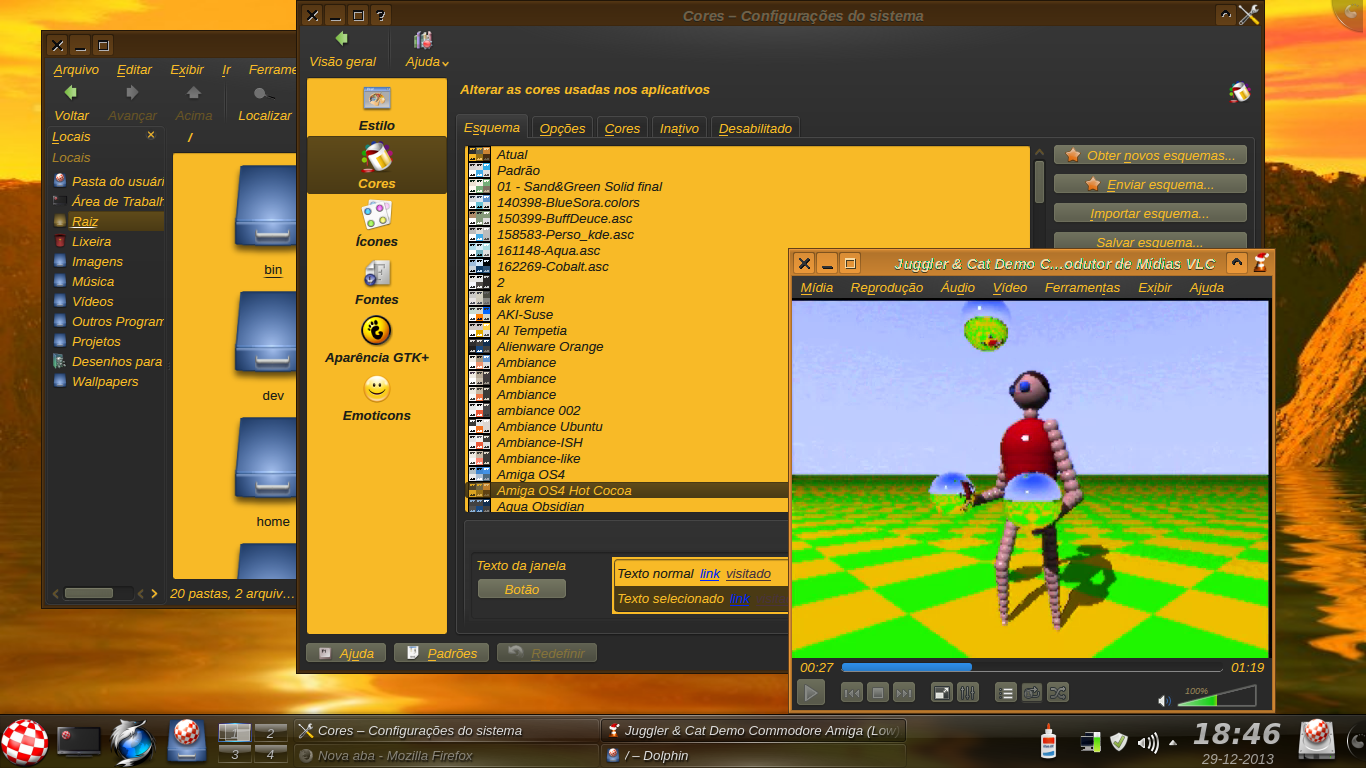Jump to previous media in VLC
Image resolution: width=1366 pixels, height=768 pixels.
coord(852,692)
